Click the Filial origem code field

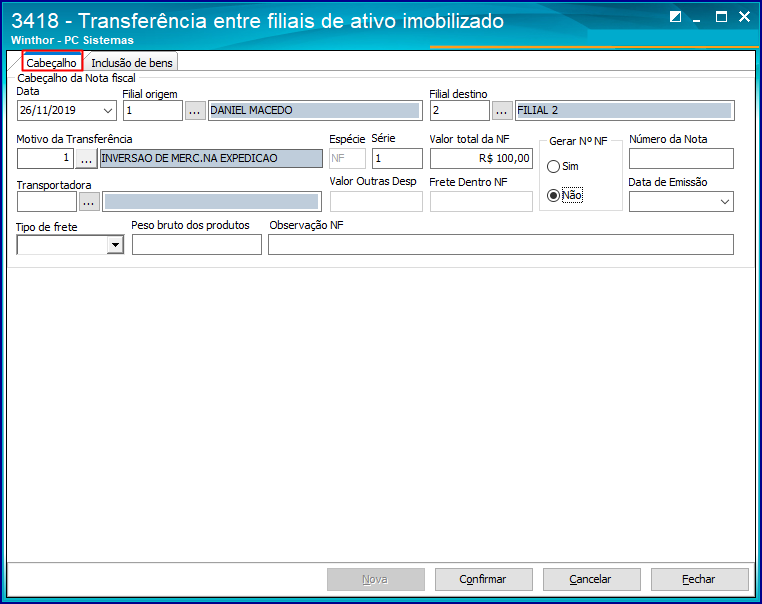(153, 110)
